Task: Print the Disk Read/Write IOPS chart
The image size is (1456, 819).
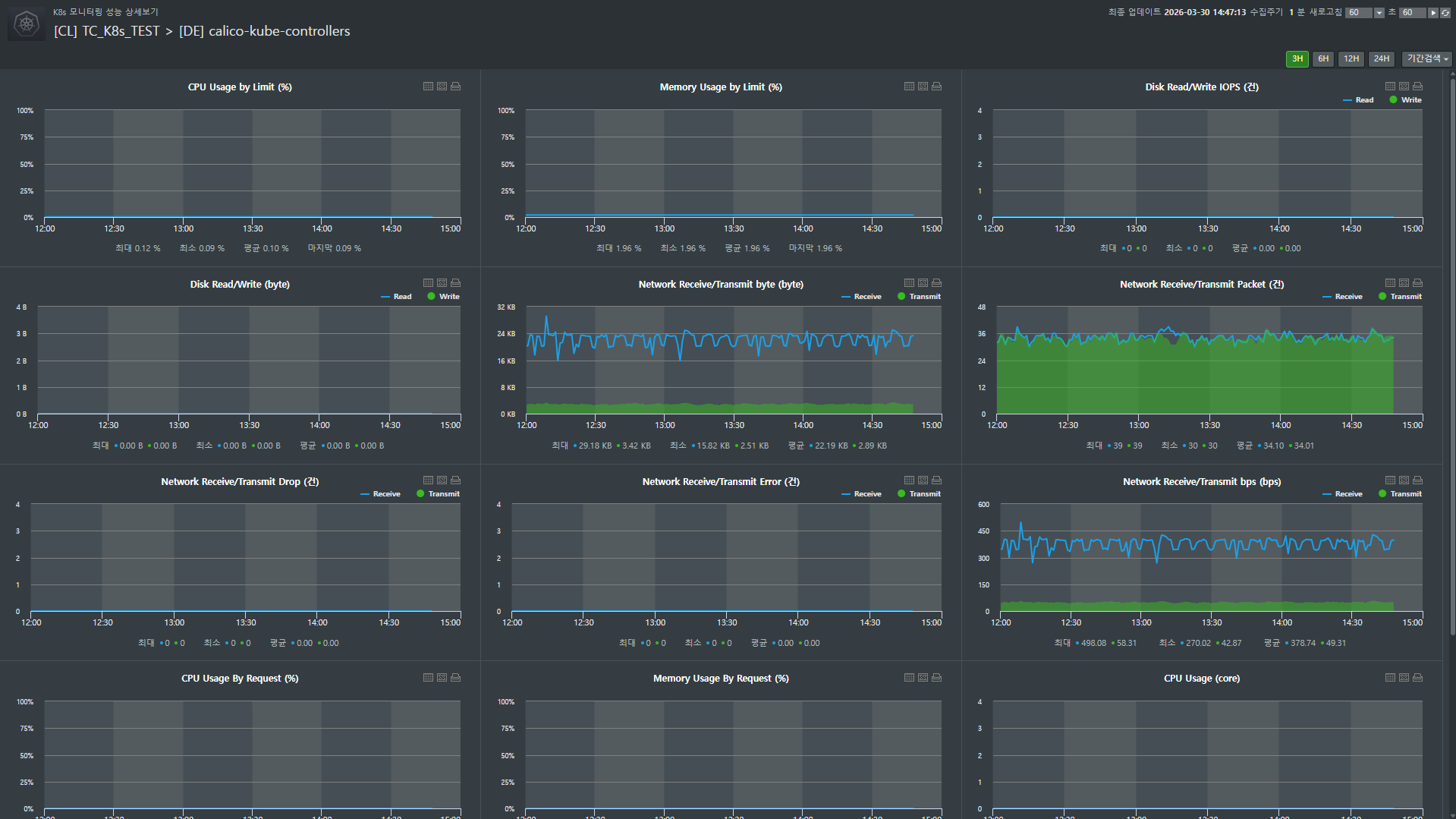Action: coord(1417,87)
